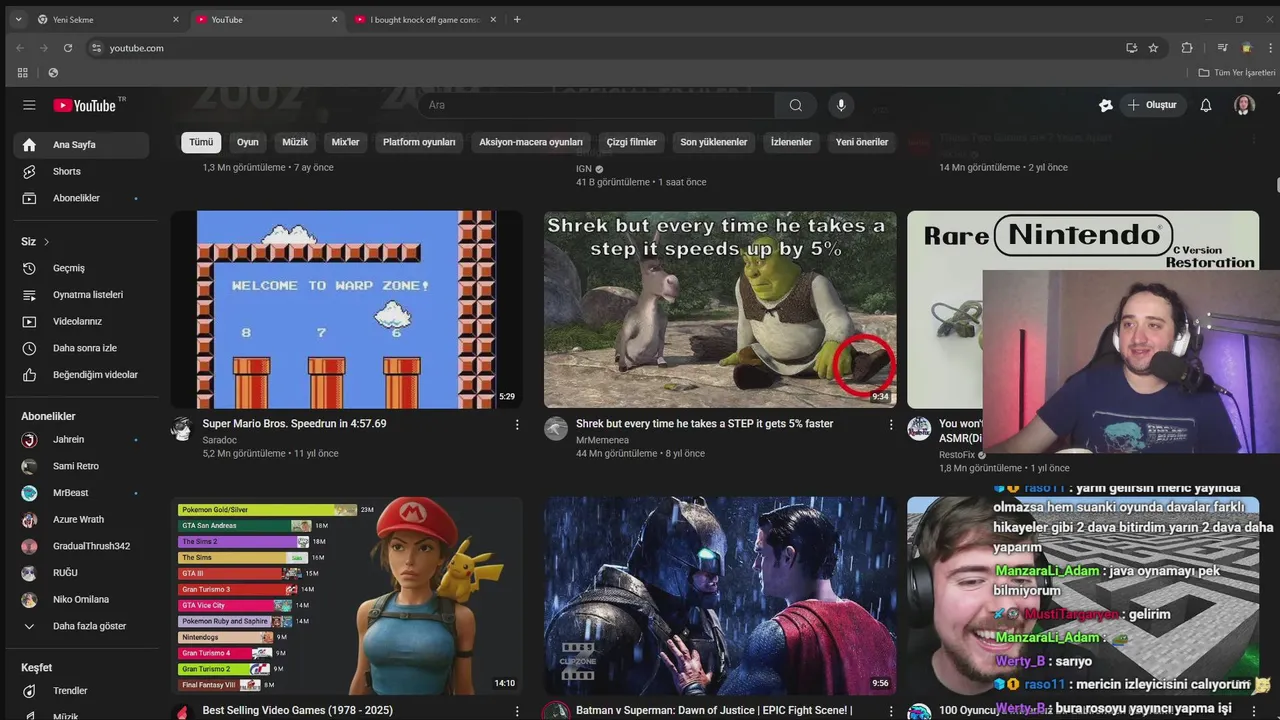Open the MrBeast channel subscription
This screenshot has height=720, width=1280.
pos(81,493)
